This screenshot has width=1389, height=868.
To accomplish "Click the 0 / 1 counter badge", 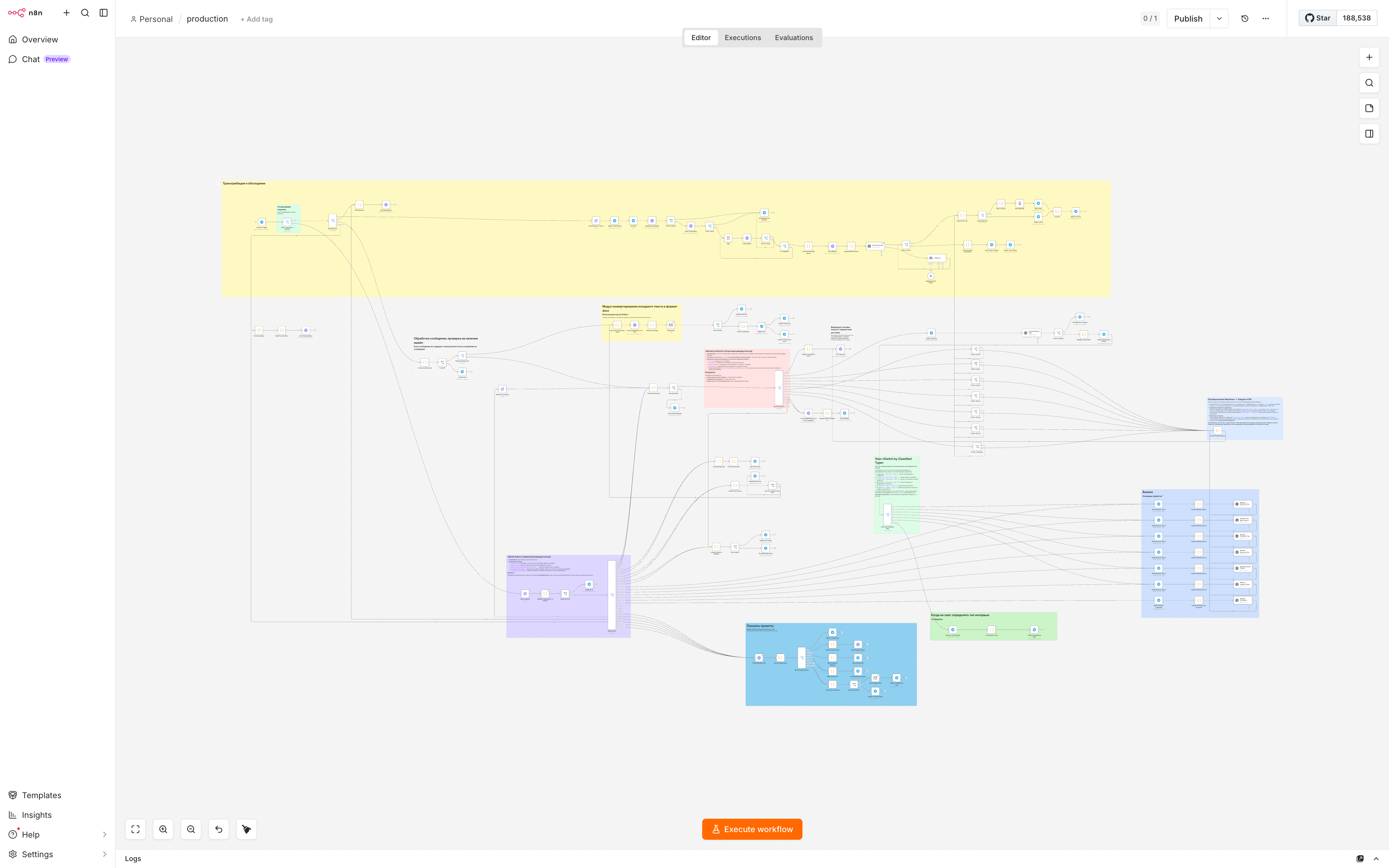I will [x=1150, y=19].
